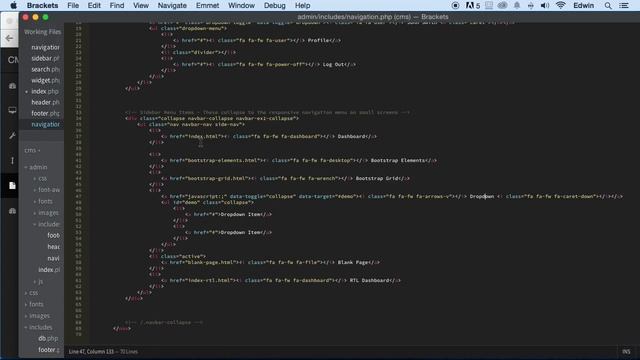The width and height of the screenshot is (640, 360).
Task: Click the vertical arrows Dropdown icon in the browser sidebar
Action: [x=12, y=160]
